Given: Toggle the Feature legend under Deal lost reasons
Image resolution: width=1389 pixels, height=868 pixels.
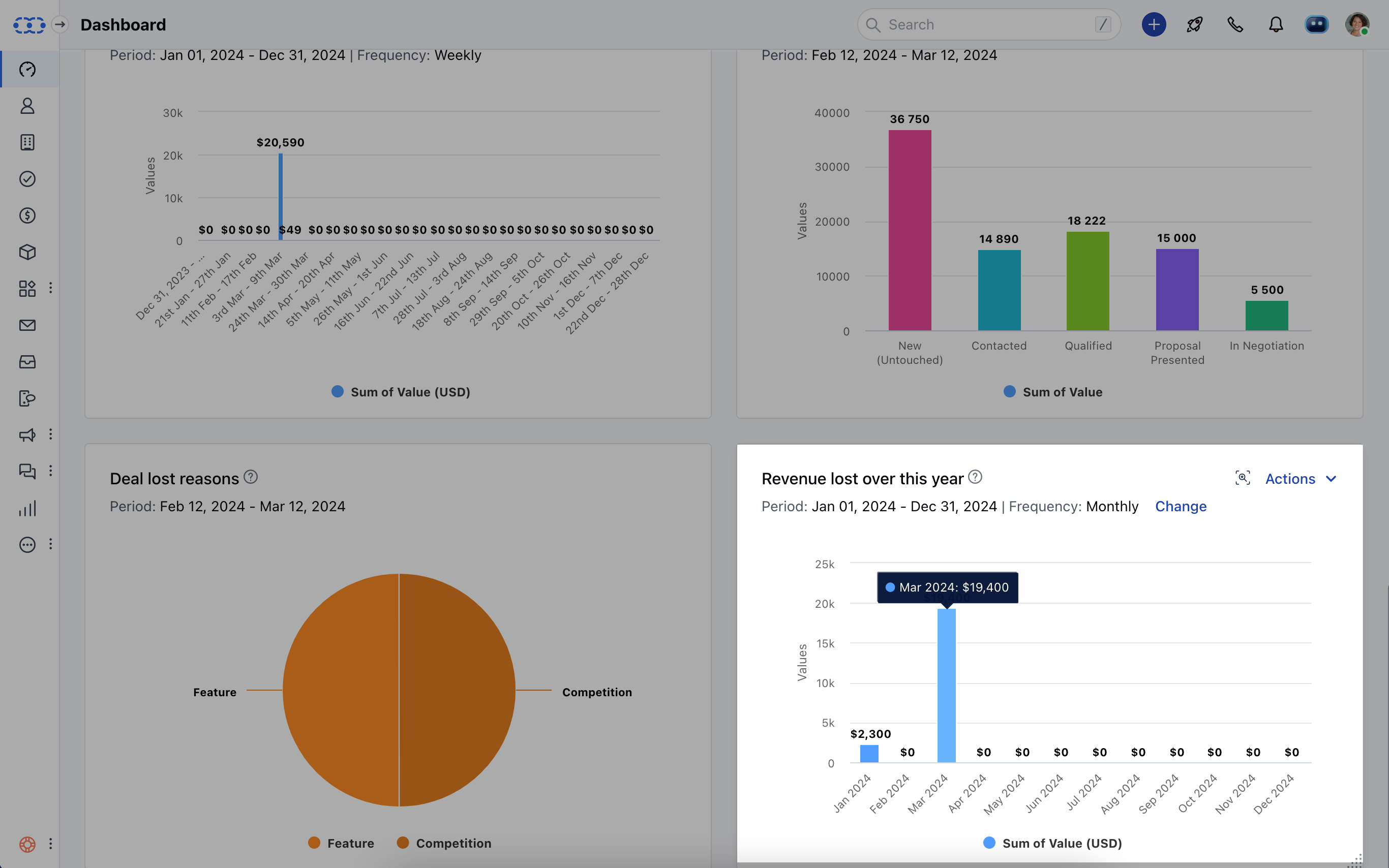Looking at the screenshot, I should coord(341,843).
